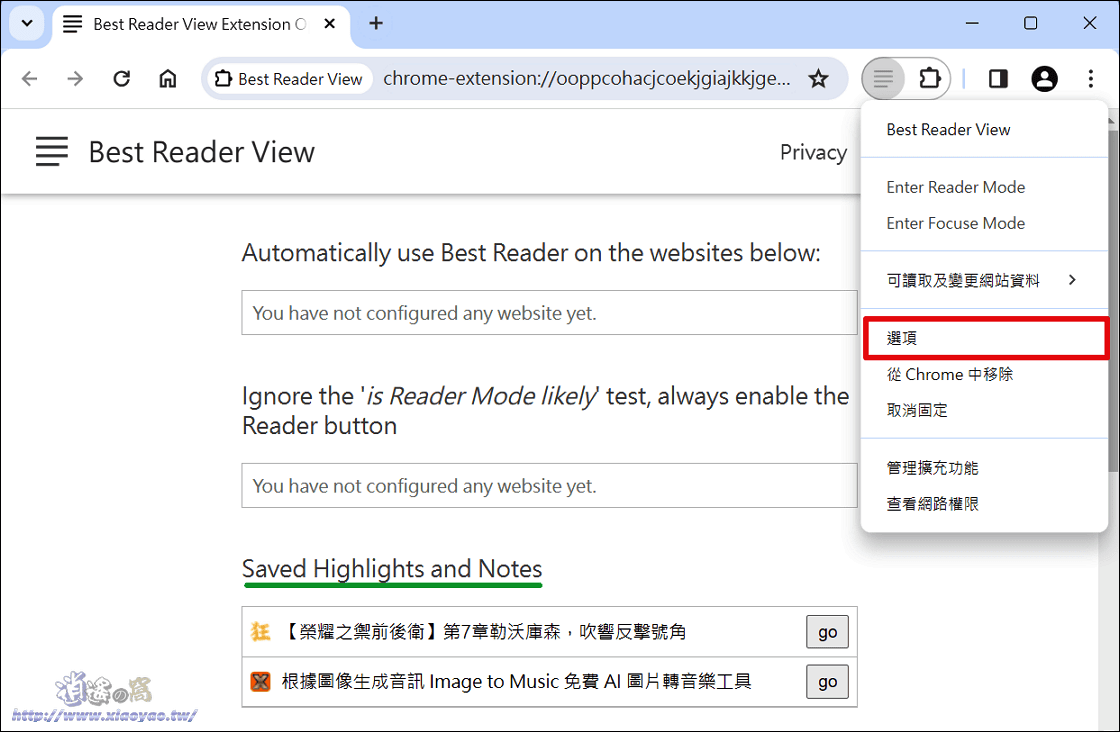Image resolution: width=1120 pixels, height=732 pixels.
Task: Close the Best Reader View Extension tab
Action: [x=329, y=24]
